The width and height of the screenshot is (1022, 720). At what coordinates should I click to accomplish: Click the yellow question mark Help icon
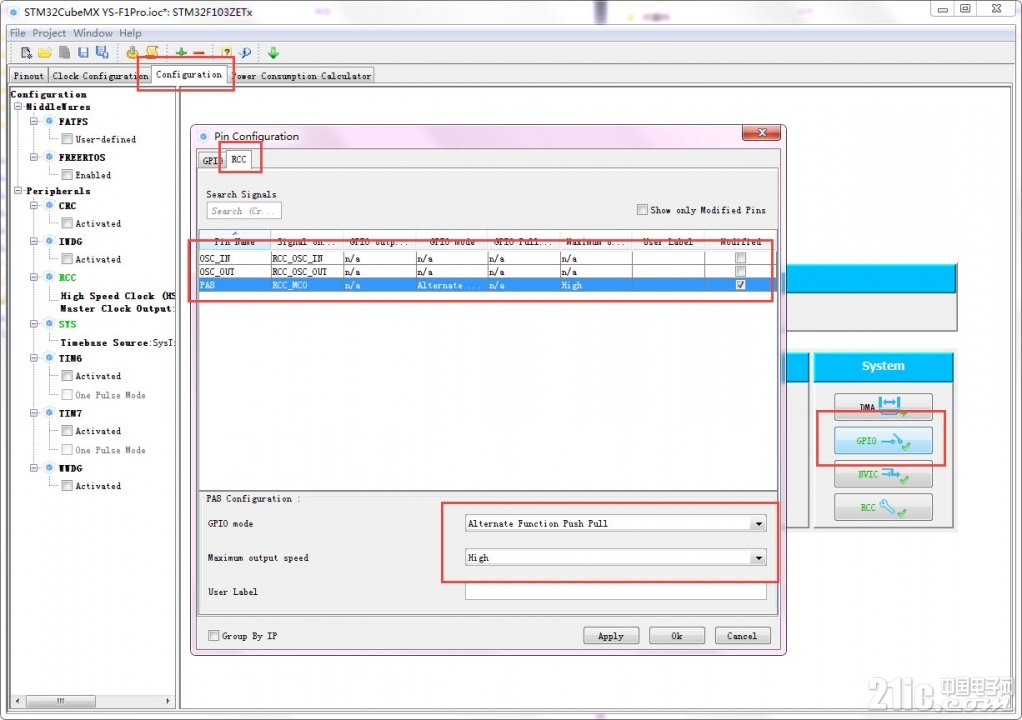[x=227, y=53]
